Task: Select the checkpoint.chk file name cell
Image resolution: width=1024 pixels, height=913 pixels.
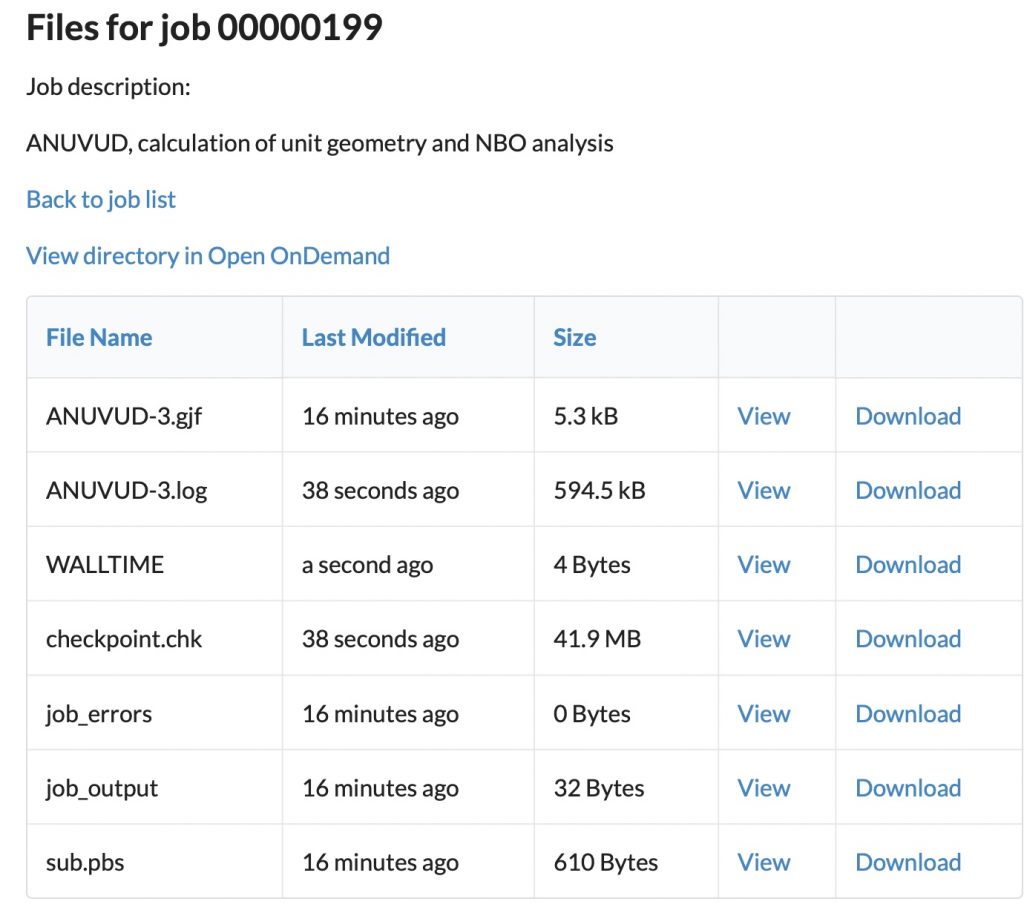Action: (x=124, y=639)
